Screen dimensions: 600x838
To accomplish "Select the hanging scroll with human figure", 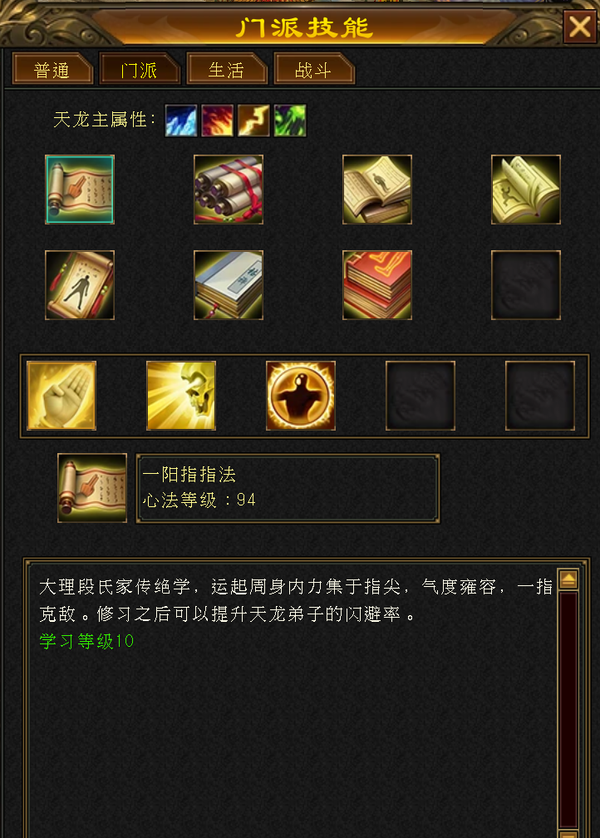I will point(80,285).
